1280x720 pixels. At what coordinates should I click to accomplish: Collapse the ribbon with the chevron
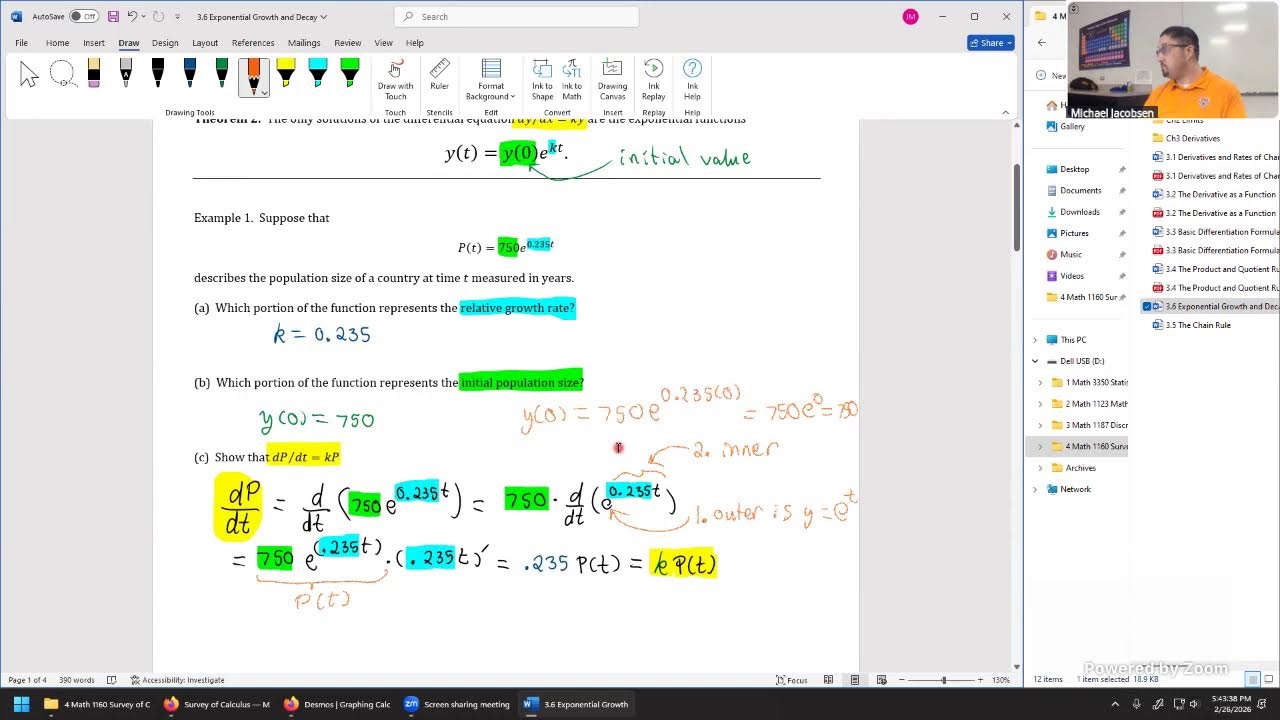(1005, 112)
